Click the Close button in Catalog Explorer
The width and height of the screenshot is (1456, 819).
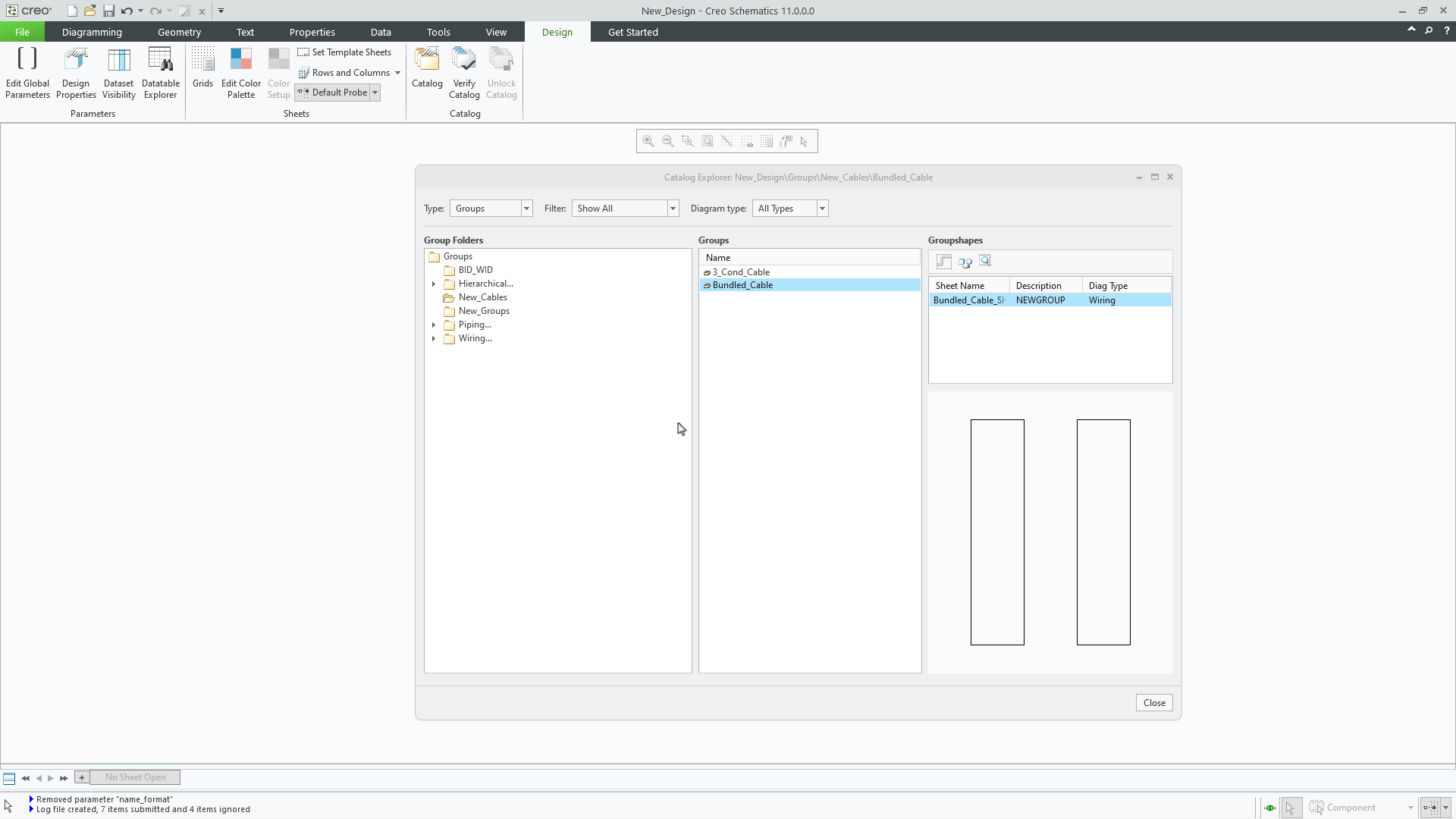point(1153,702)
